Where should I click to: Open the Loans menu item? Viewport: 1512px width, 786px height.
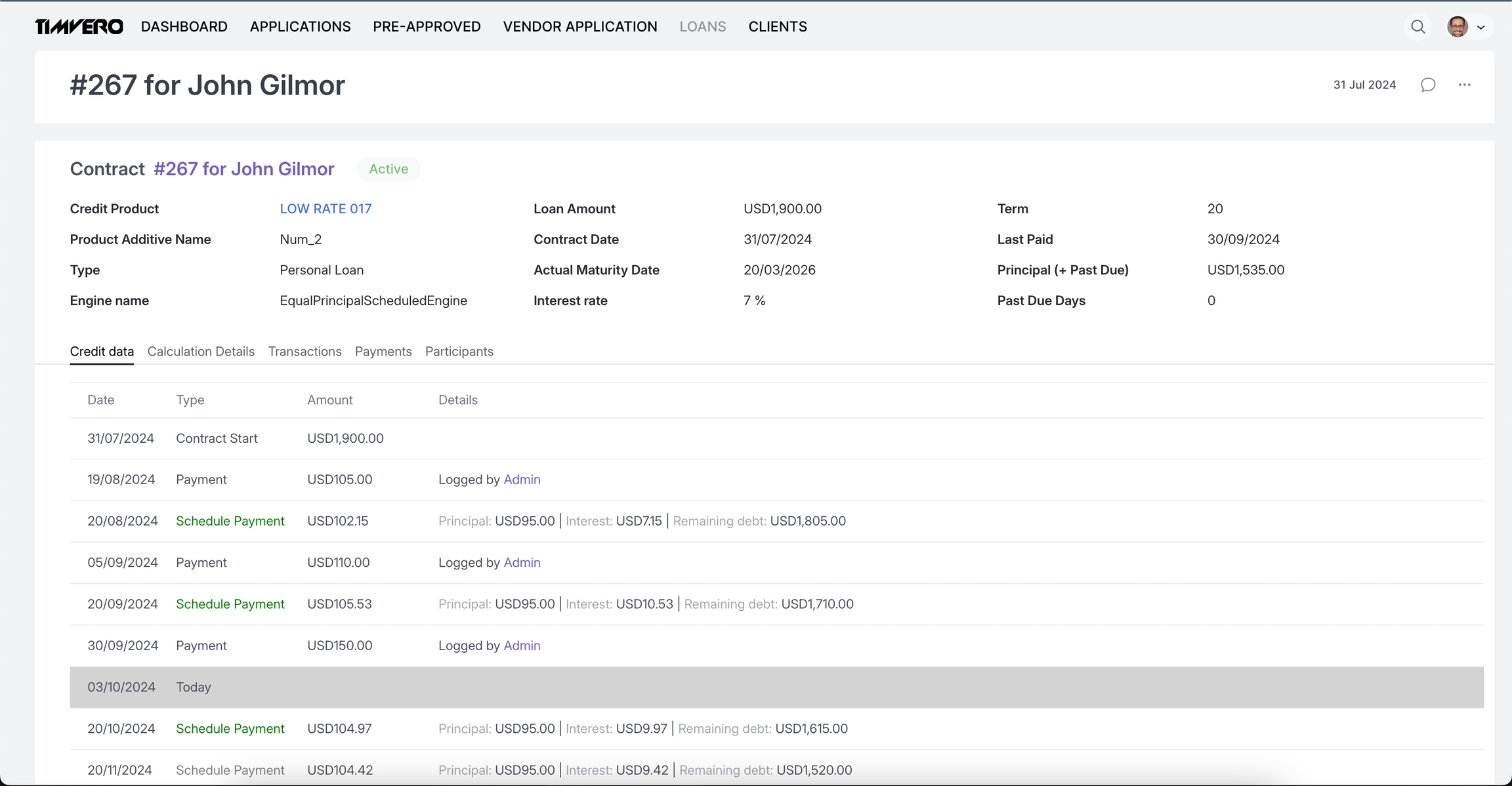coord(702,27)
